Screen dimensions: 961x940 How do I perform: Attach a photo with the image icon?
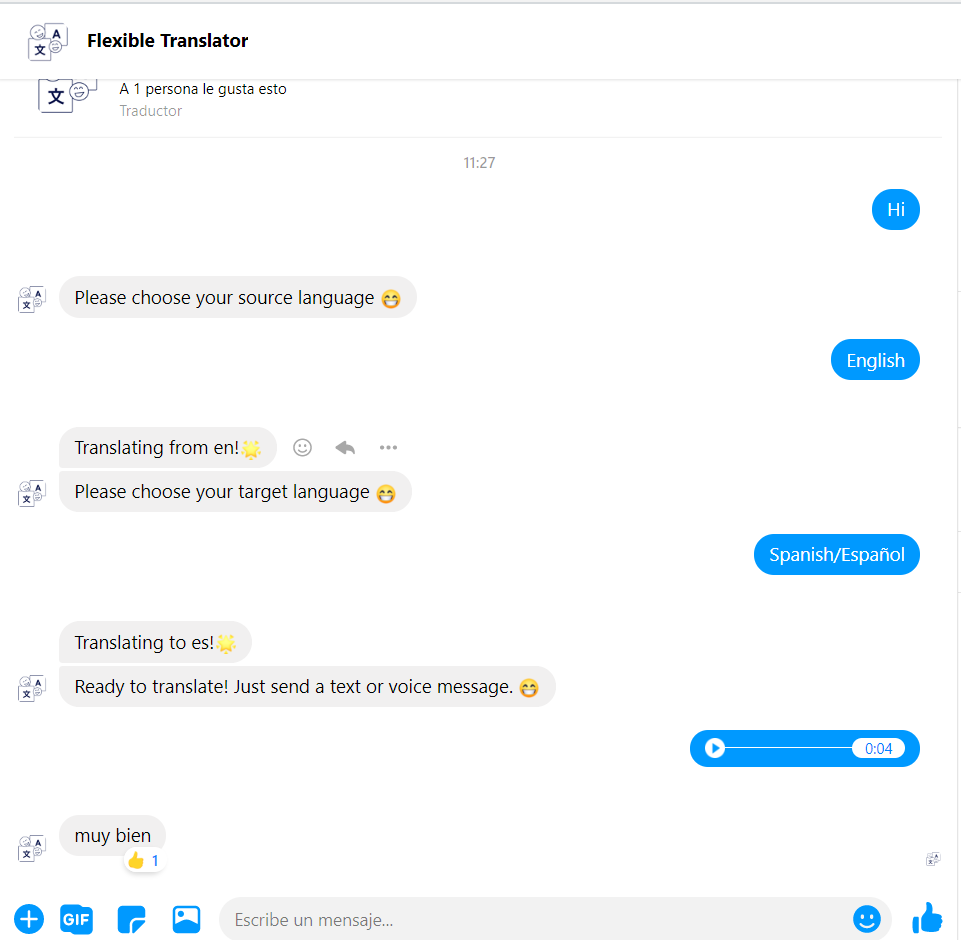[x=186, y=919]
